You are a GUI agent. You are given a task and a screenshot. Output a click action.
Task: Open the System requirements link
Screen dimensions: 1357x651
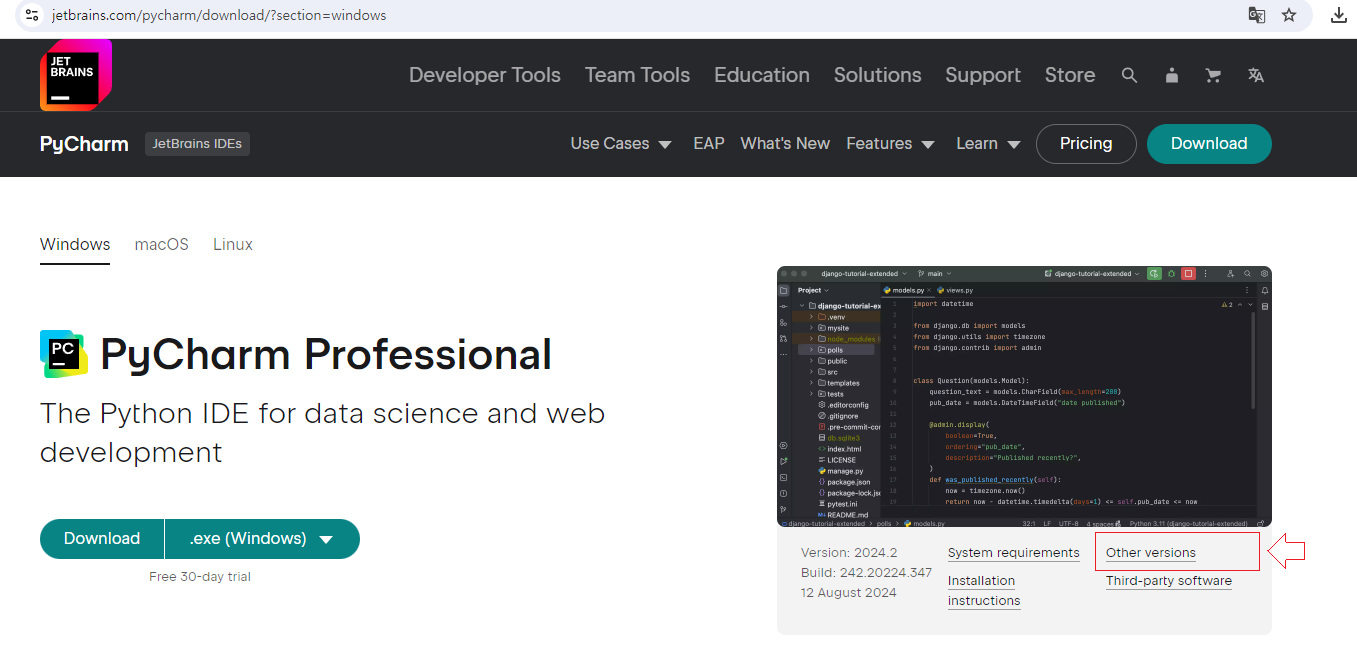(1014, 553)
